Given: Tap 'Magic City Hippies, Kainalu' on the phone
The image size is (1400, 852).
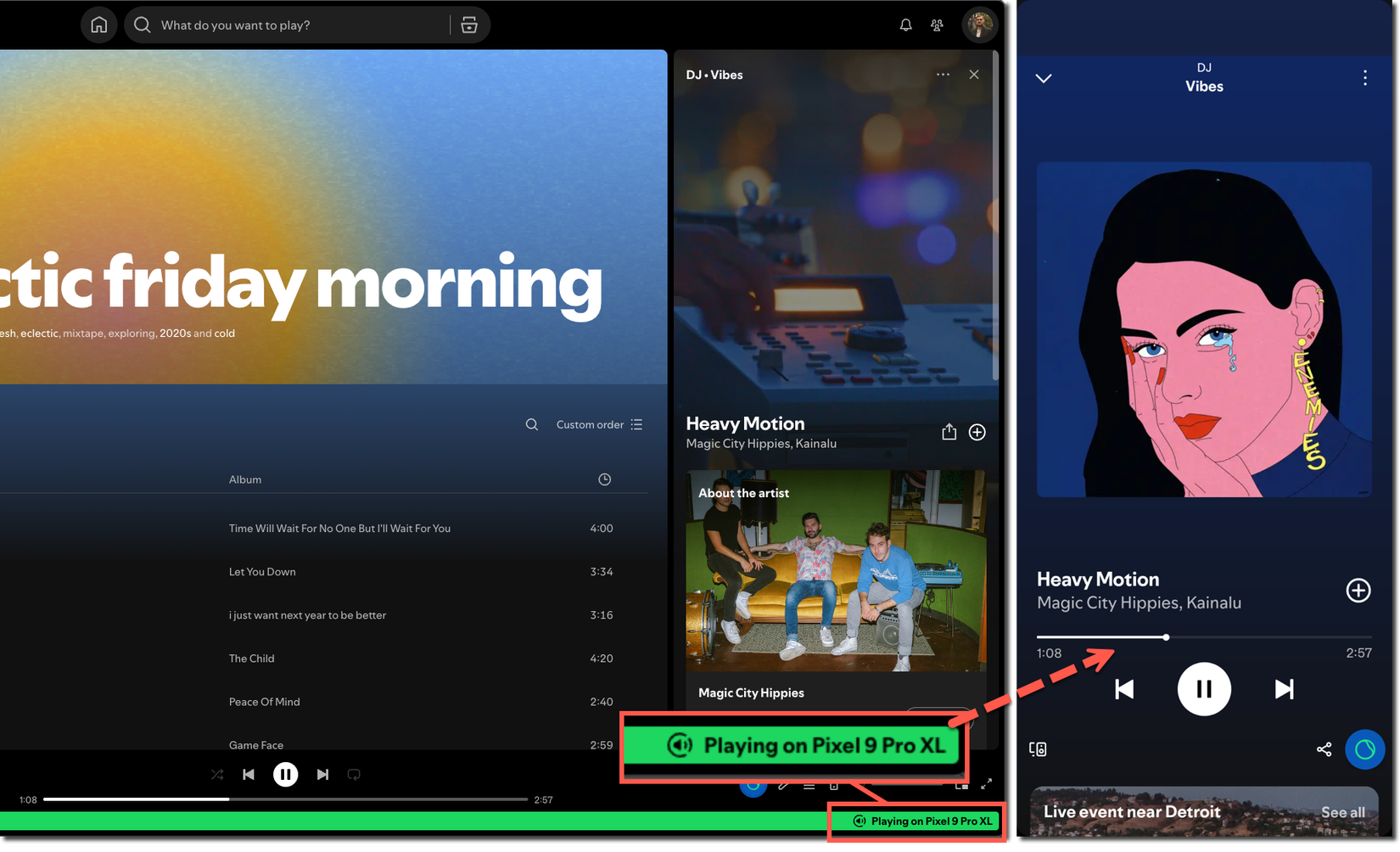Looking at the screenshot, I should point(1139,603).
